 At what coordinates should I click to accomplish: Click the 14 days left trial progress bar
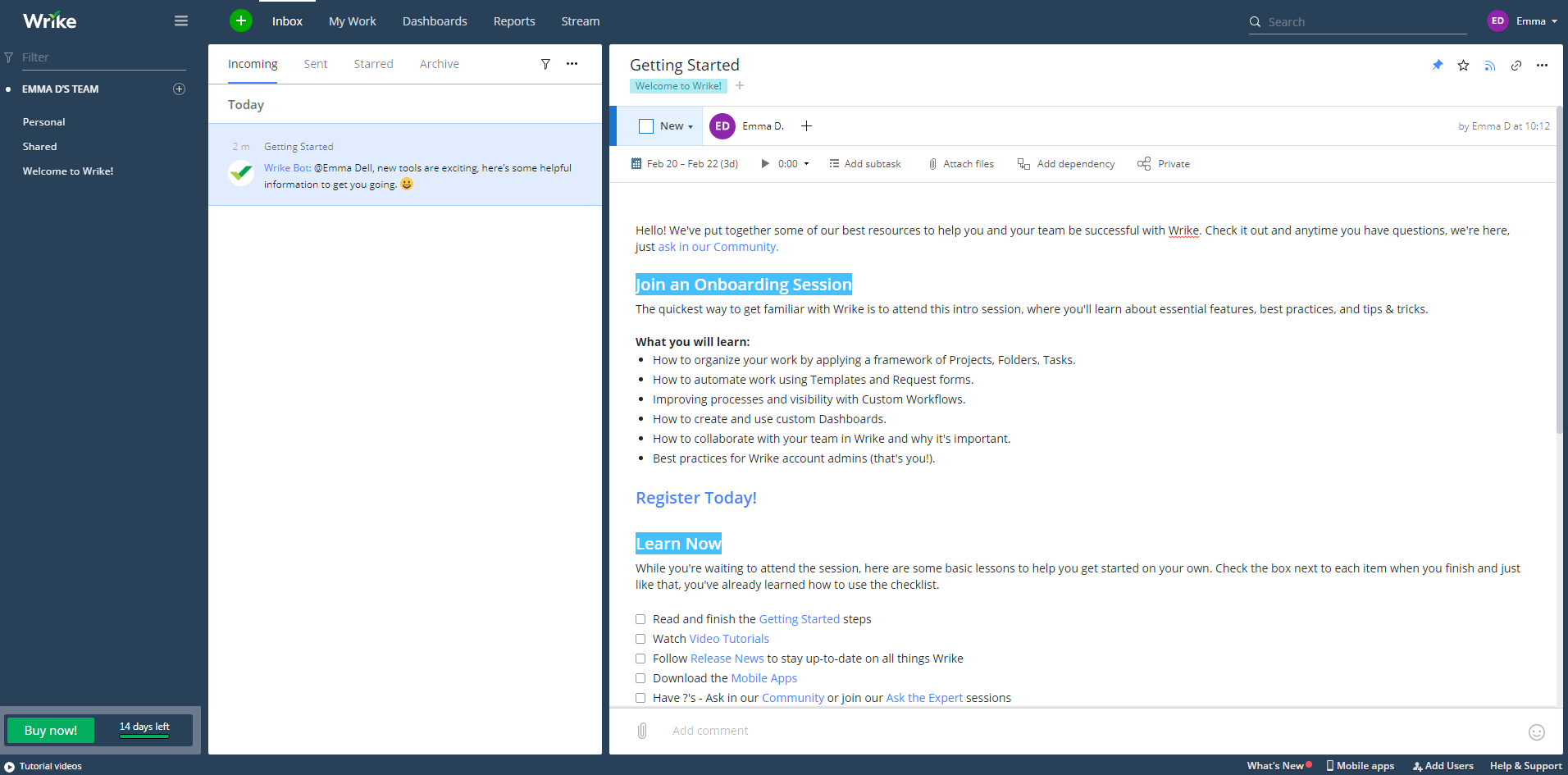[x=144, y=736]
